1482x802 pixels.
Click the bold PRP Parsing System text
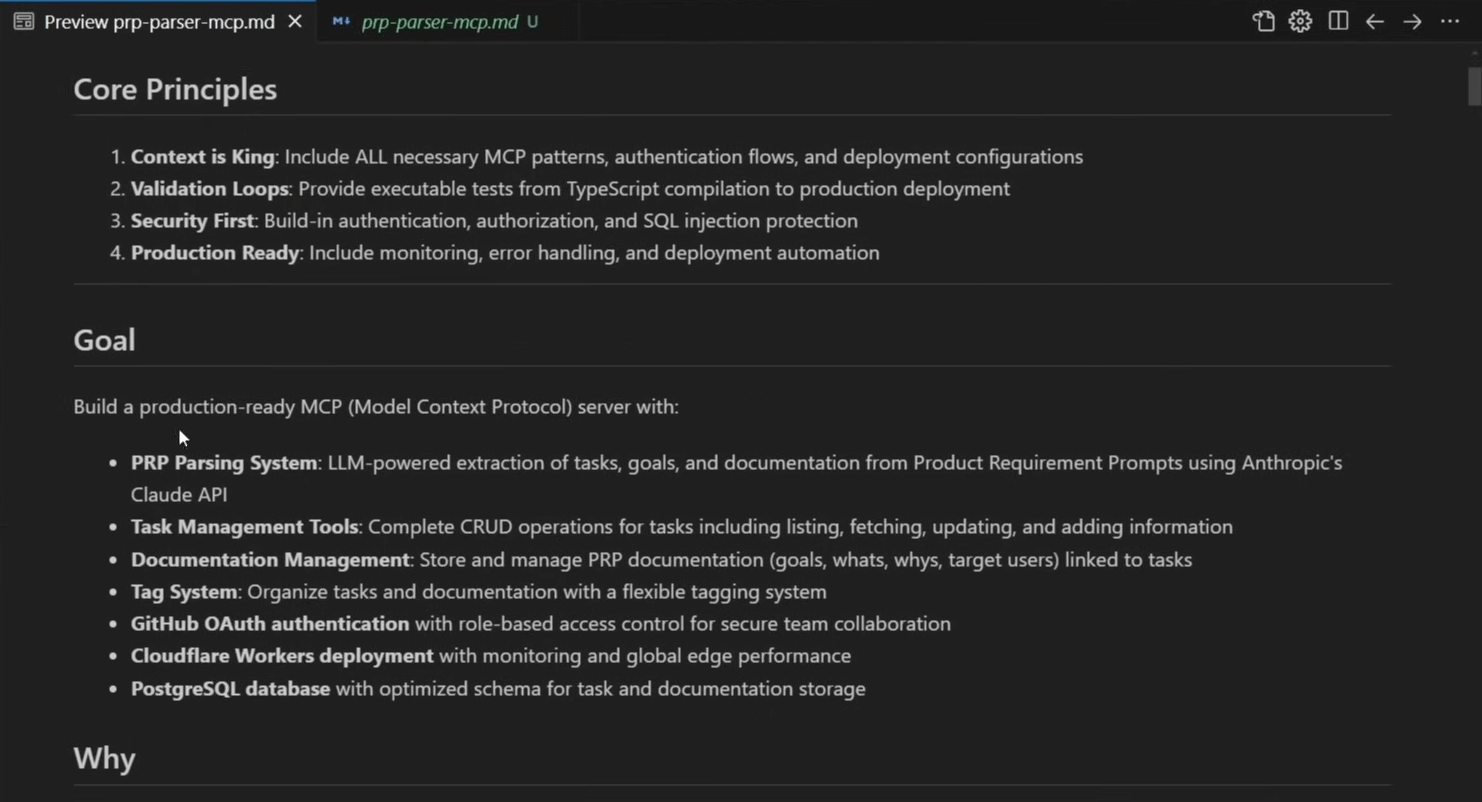224,463
